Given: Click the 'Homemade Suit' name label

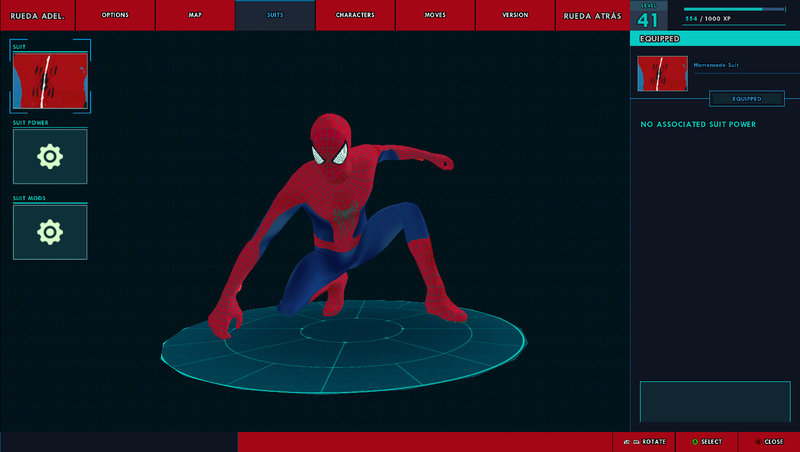Looking at the screenshot, I should [x=716, y=65].
